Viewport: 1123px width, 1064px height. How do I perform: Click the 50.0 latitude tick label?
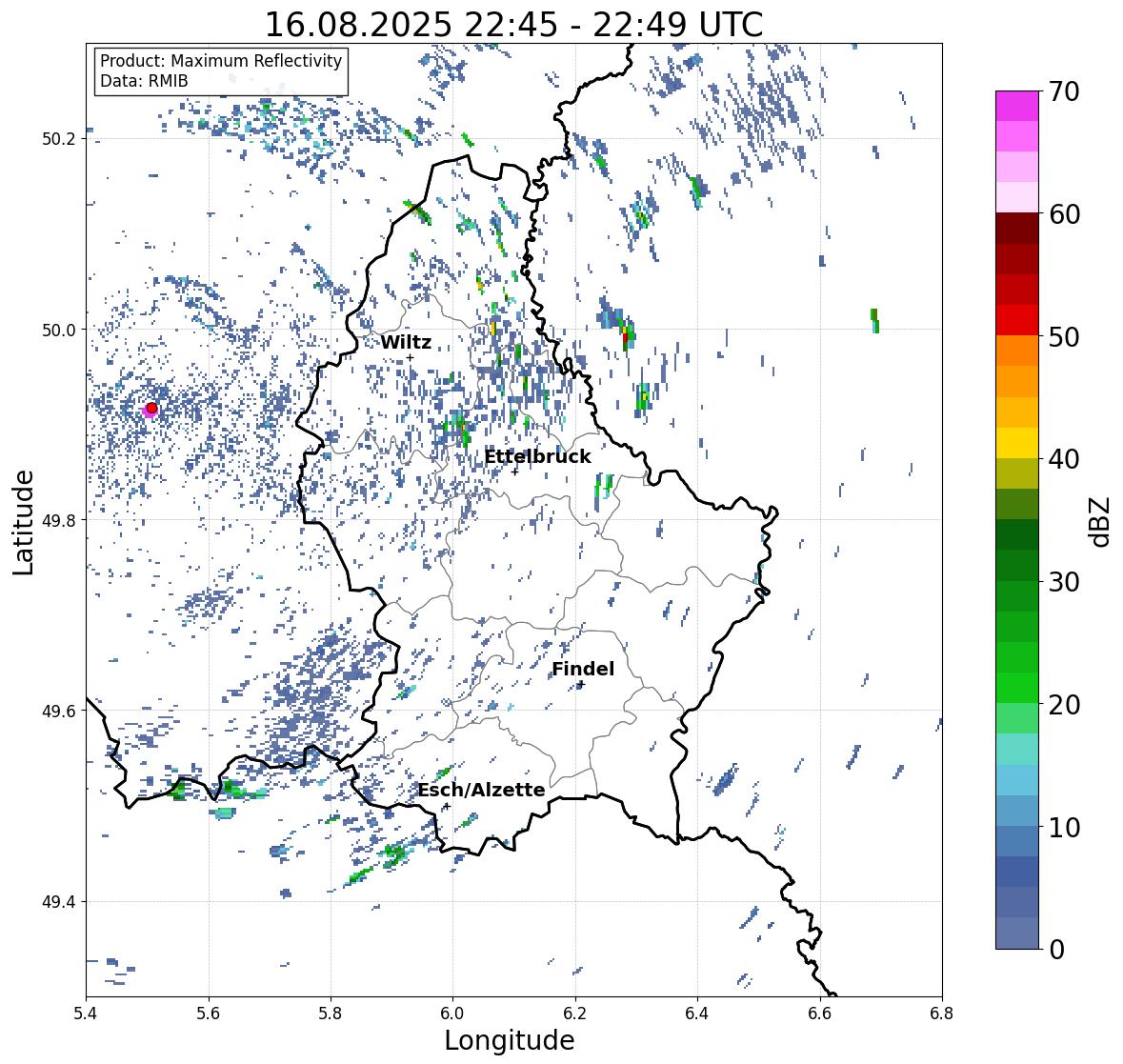pos(58,331)
